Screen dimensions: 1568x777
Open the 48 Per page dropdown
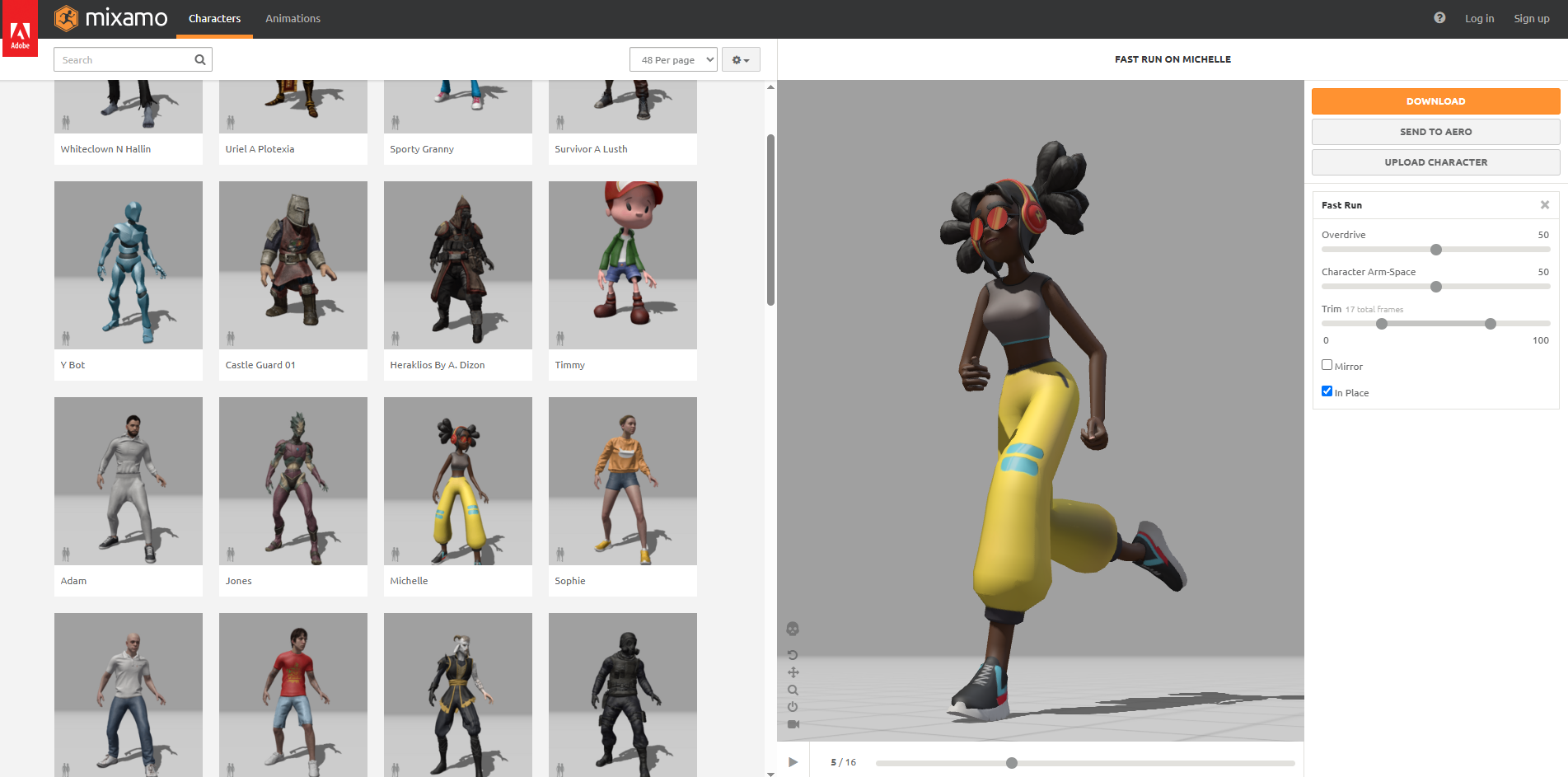pos(673,59)
